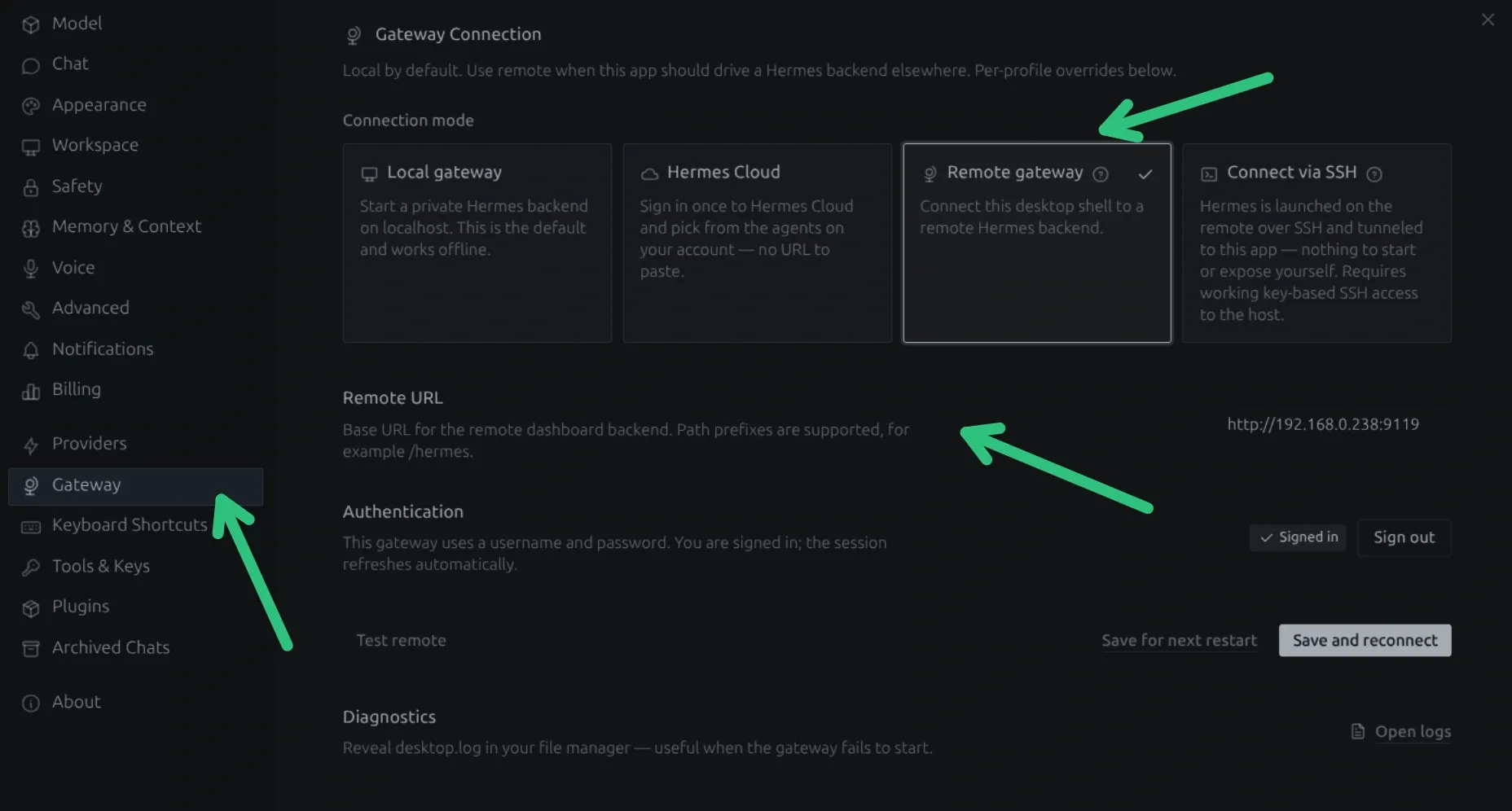1512x811 pixels.
Task: Choose Hermes Cloud connection mode
Action: point(758,243)
